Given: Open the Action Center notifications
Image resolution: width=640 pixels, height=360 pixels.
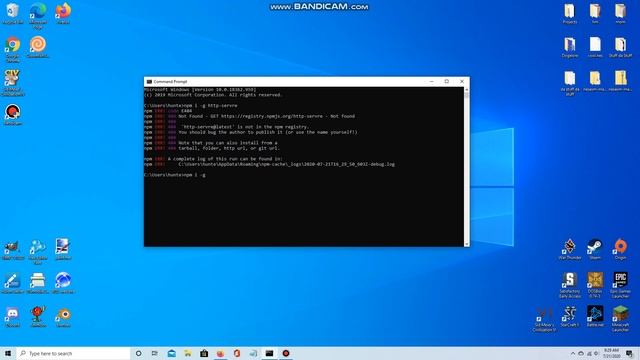Looking at the screenshot, I should coord(629,353).
